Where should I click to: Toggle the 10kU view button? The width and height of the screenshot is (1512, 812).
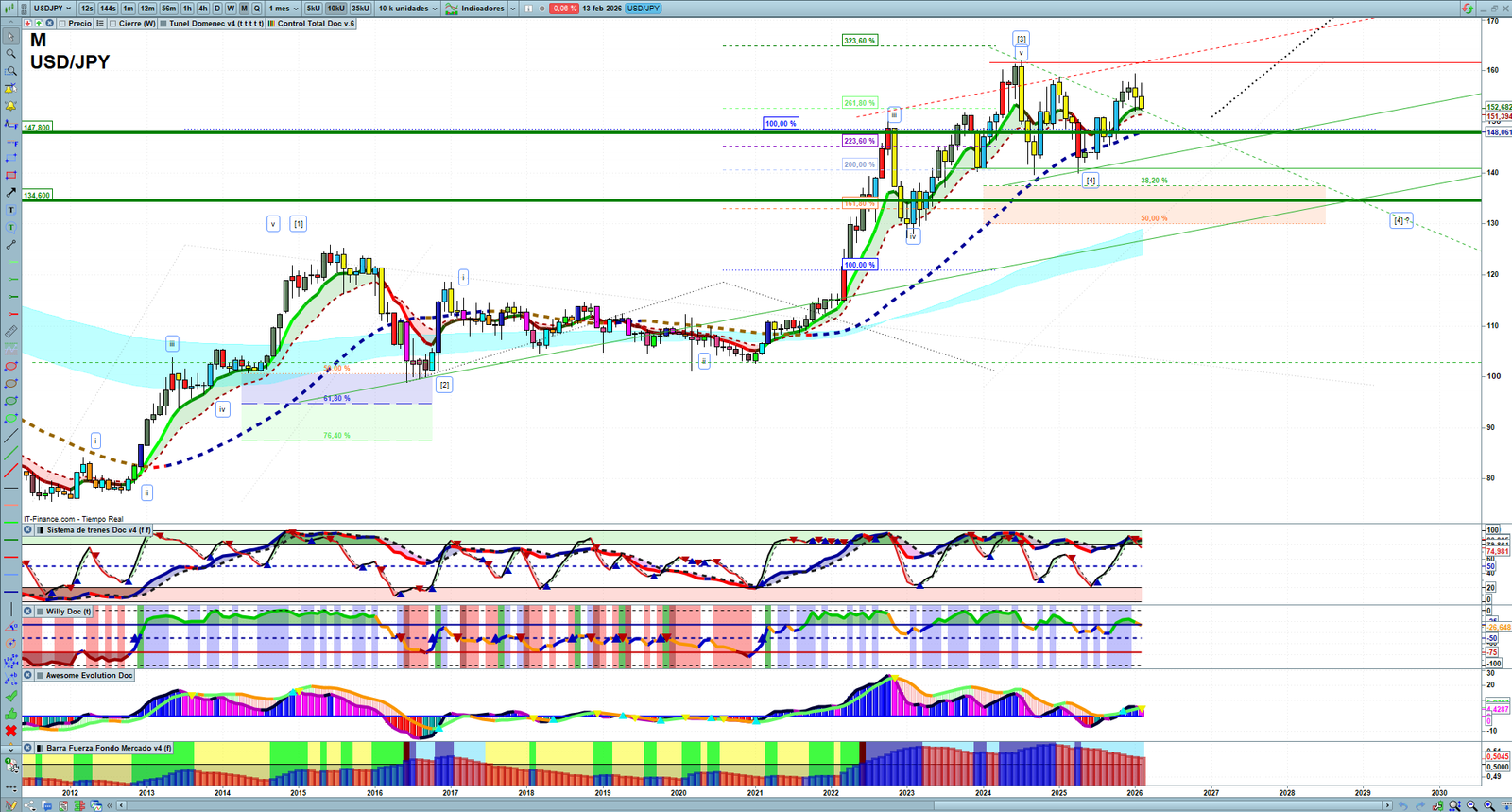point(335,9)
